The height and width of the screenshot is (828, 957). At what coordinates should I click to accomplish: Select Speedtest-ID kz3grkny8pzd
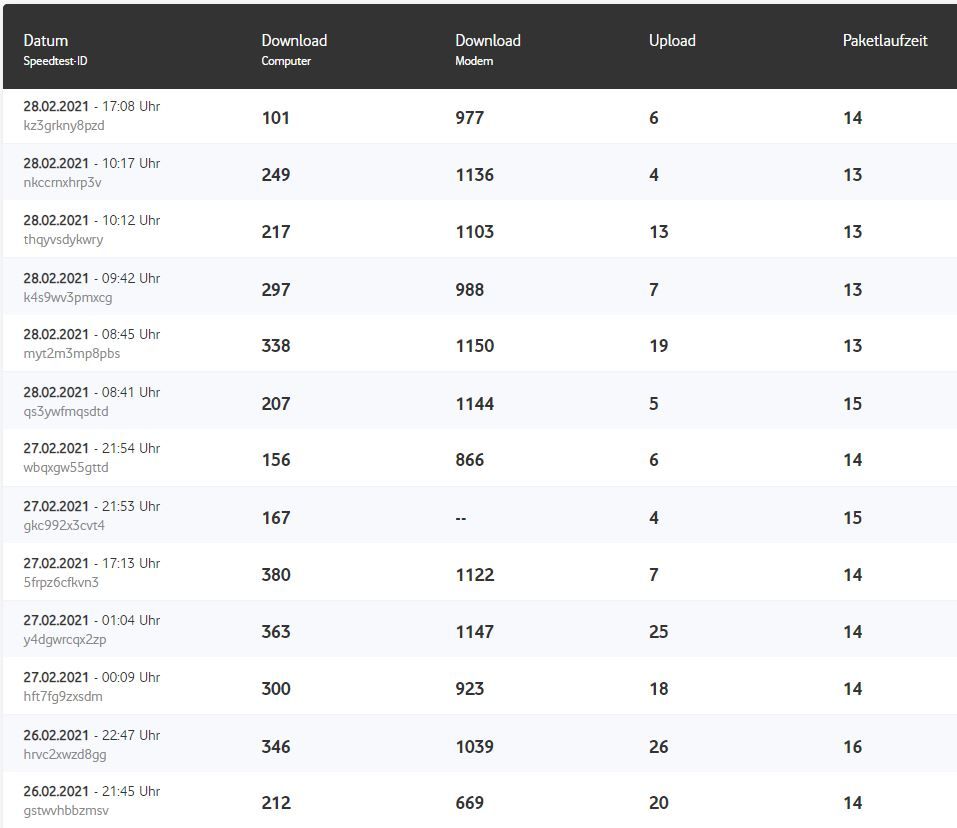[x=64, y=126]
